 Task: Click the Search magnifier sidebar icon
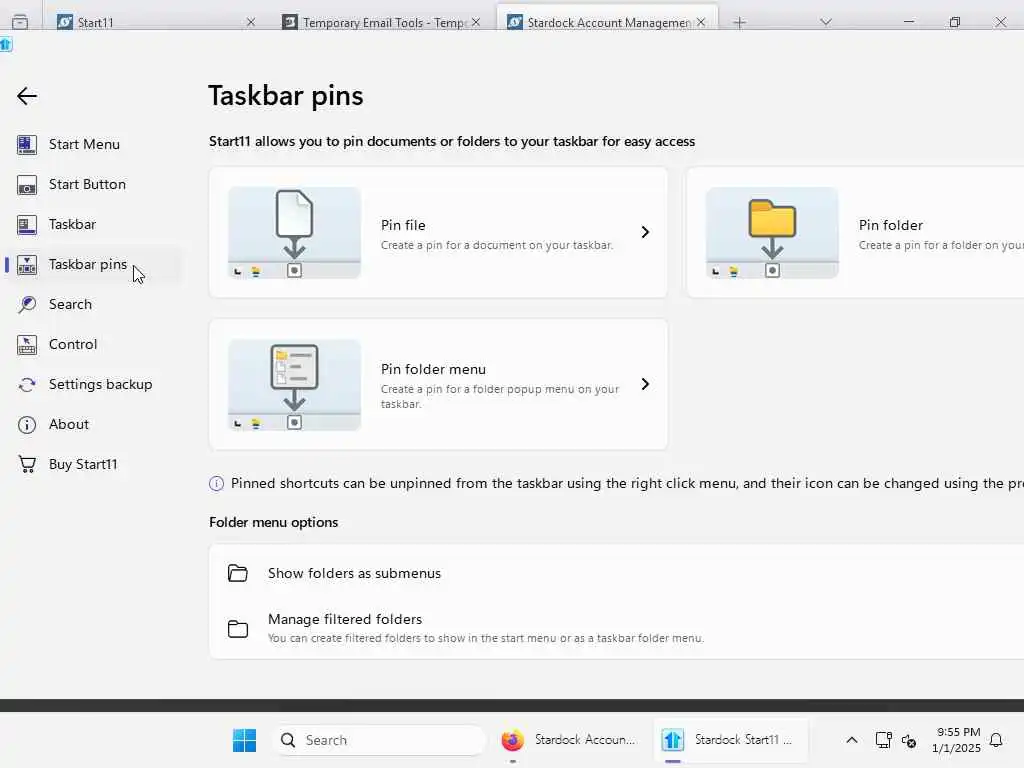27,304
